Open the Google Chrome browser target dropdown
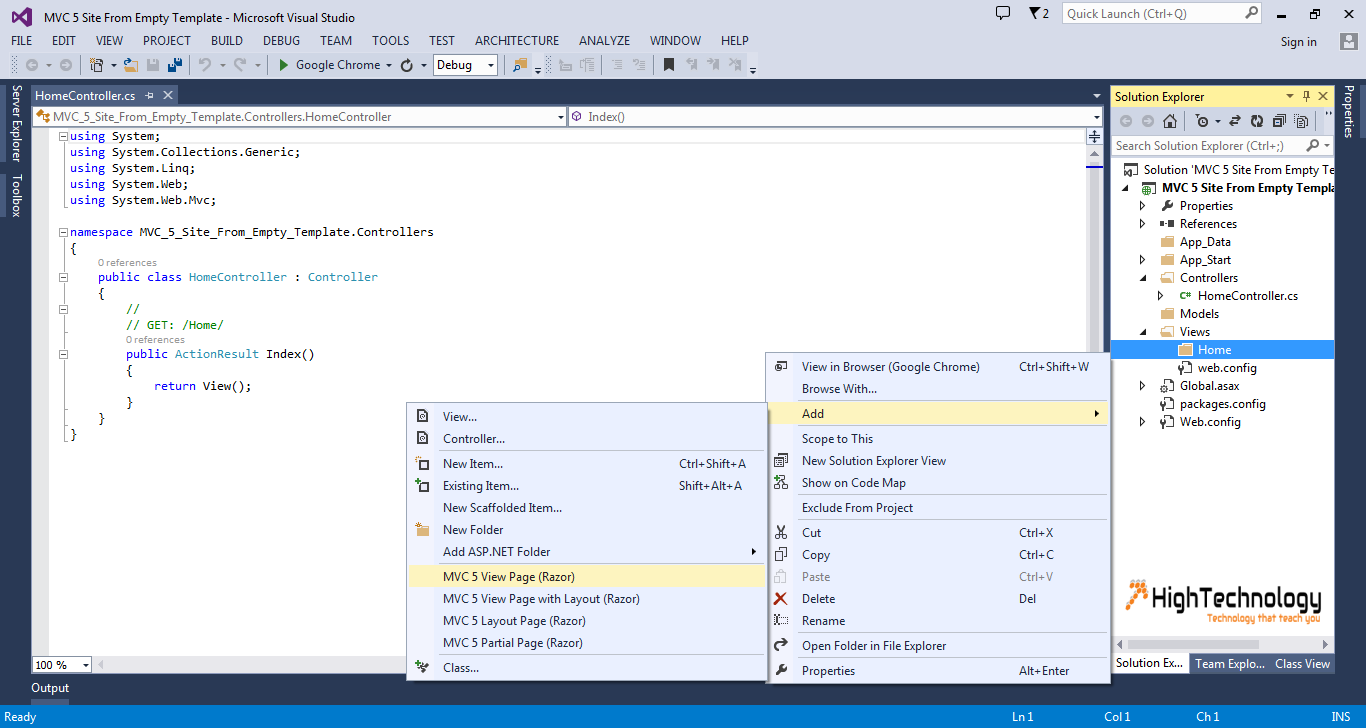 tap(389, 65)
